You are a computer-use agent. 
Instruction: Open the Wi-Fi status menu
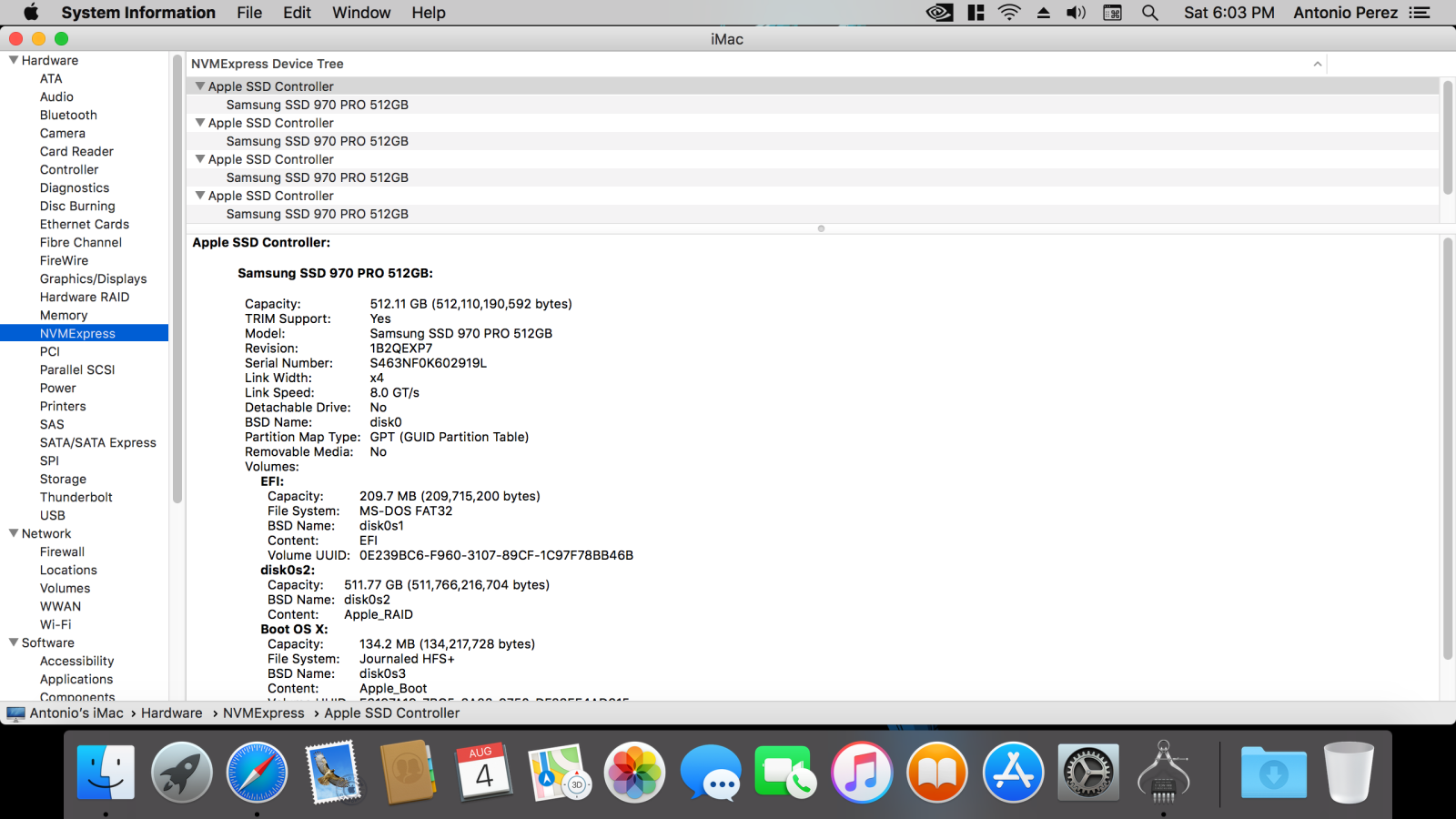point(1009,13)
